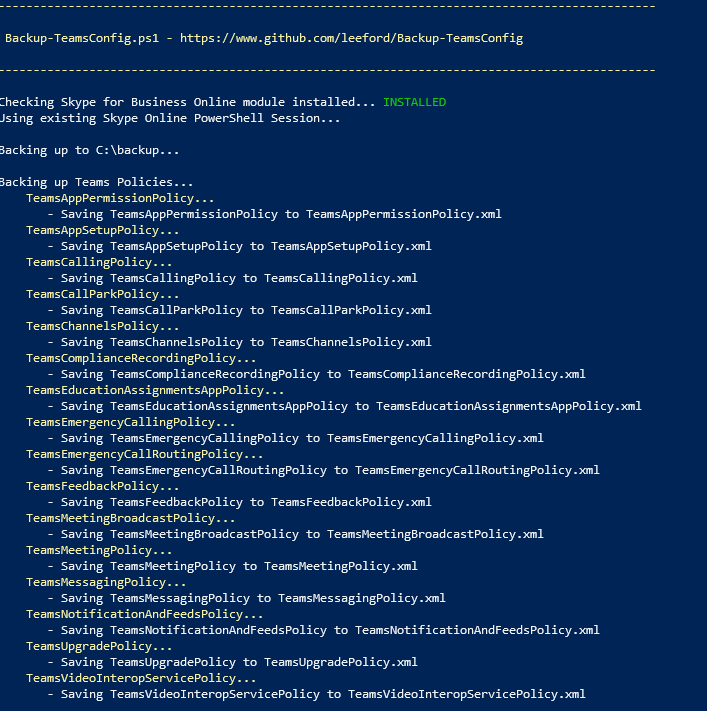Click the yellow TeamsEmergencyCallRoutingPolicy... heading

[x=144, y=454]
